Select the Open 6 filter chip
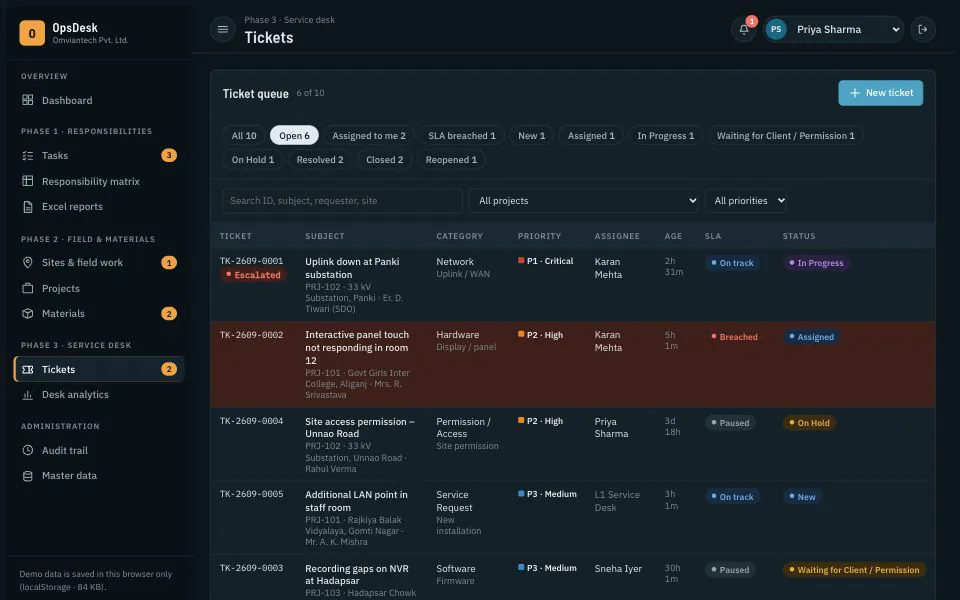 294,136
